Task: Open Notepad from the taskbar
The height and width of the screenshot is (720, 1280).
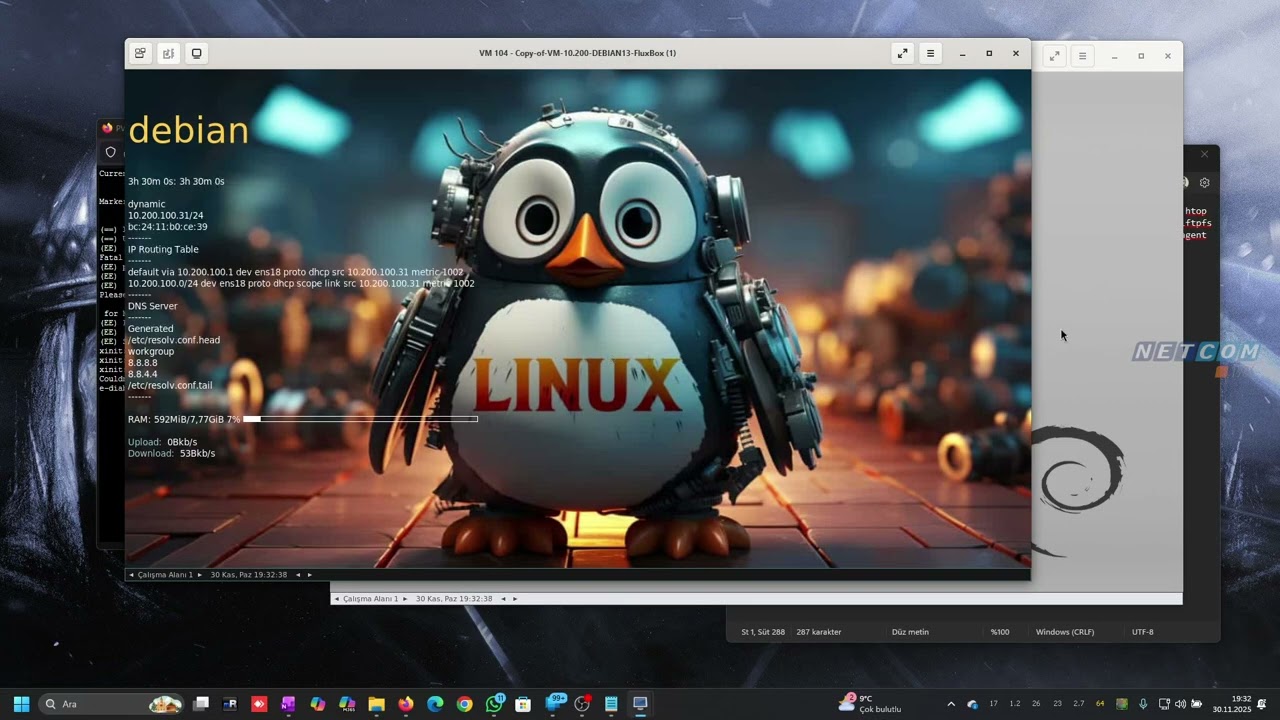Action: pos(611,704)
